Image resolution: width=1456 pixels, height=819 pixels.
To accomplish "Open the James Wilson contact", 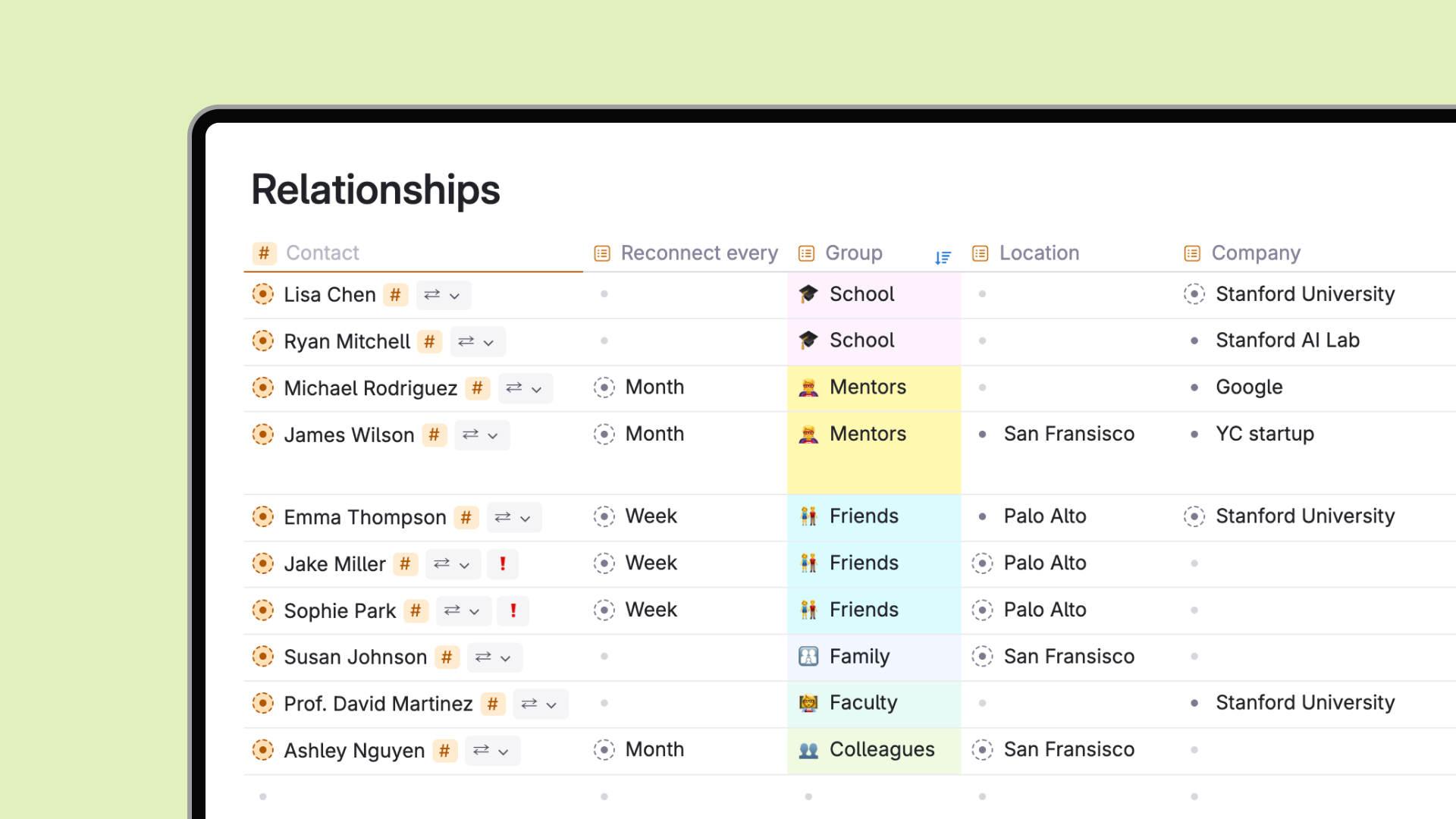I will 349,435.
